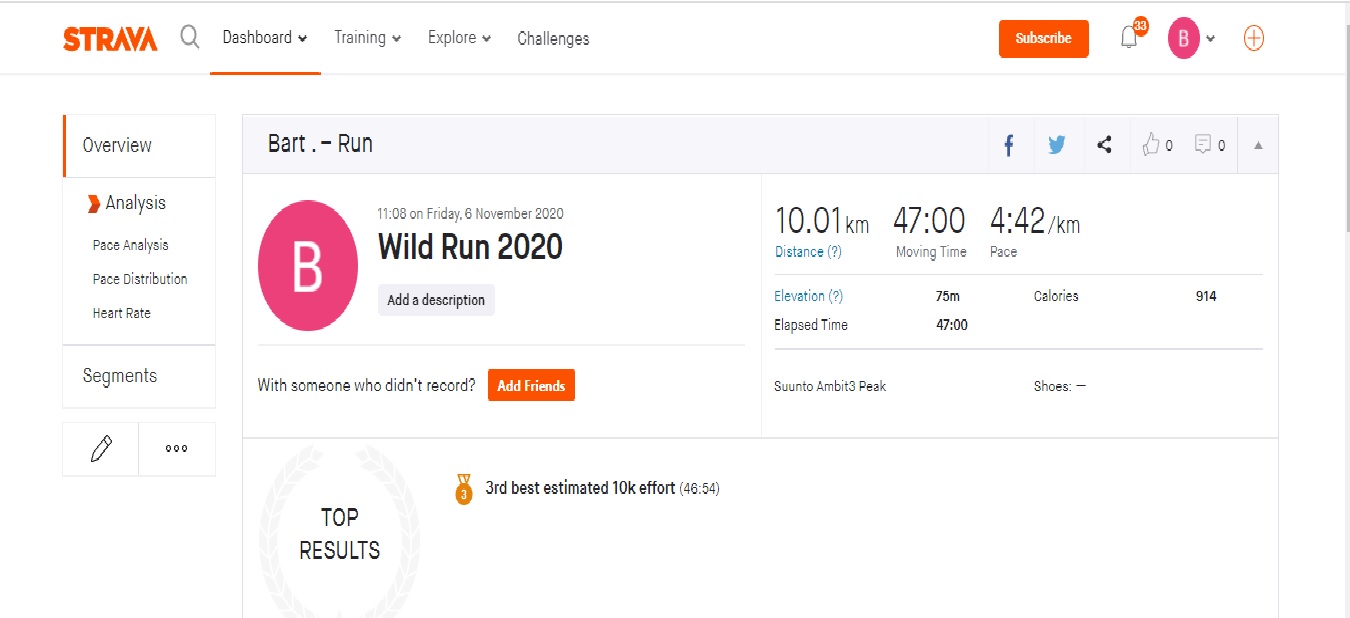Expand the Training dropdown menu
The height and width of the screenshot is (618, 1350).
[367, 38]
